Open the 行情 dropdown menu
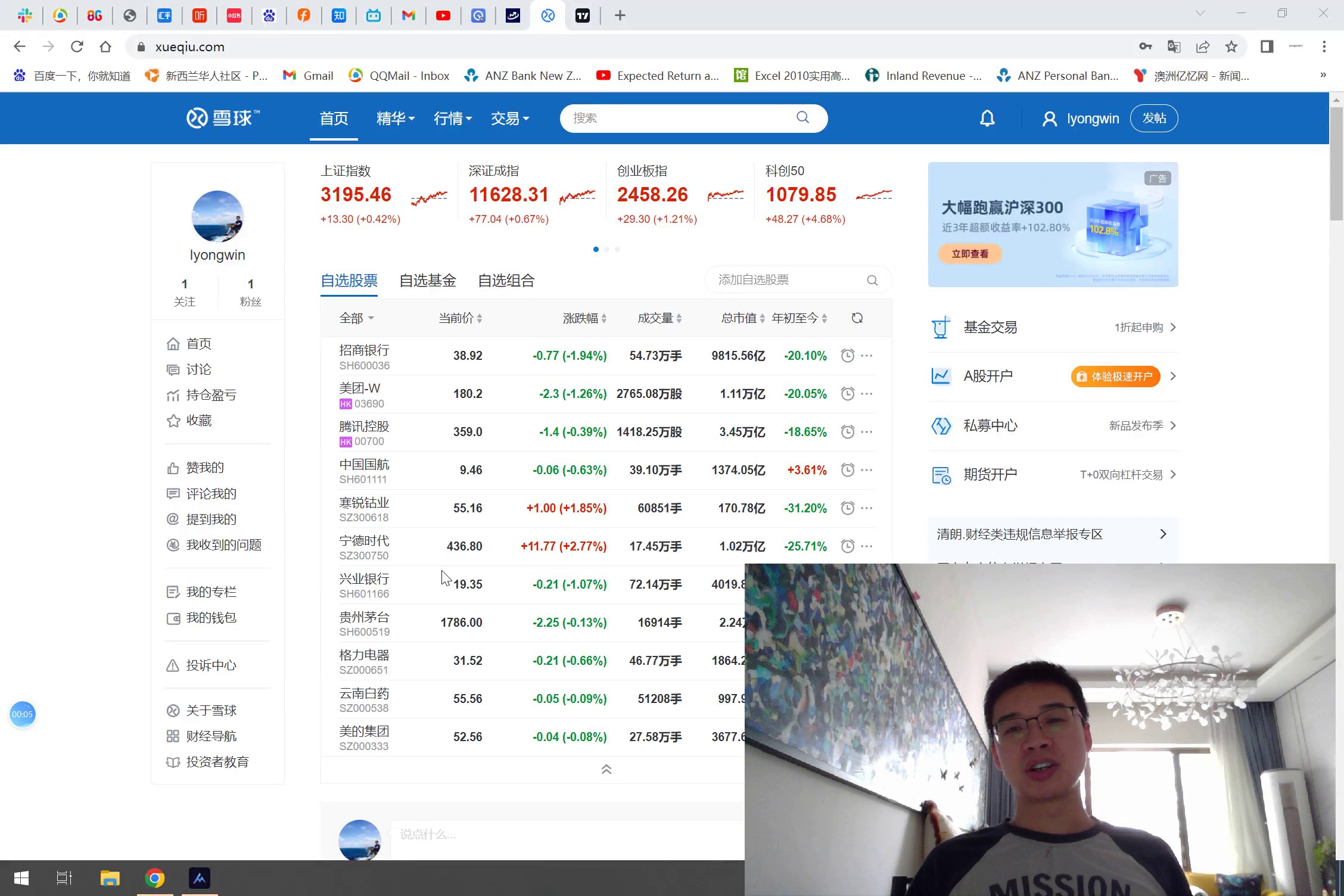 tap(452, 119)
